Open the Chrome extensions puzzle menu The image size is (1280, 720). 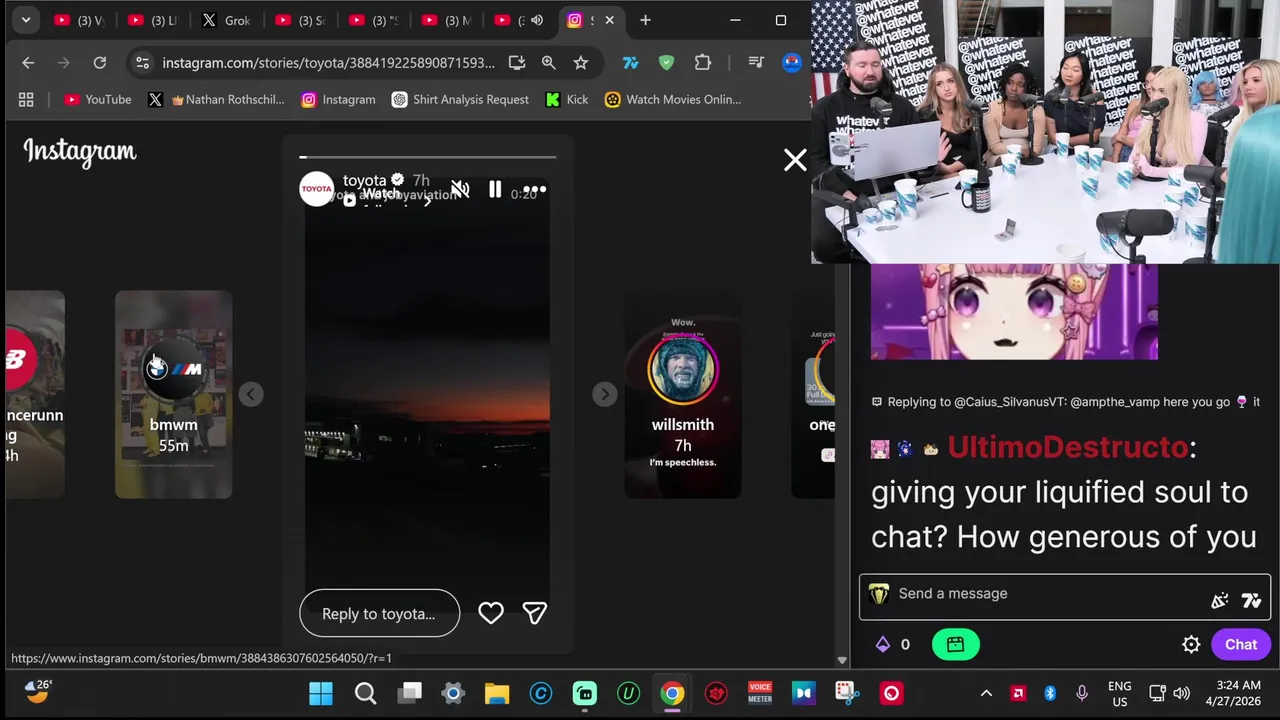point(703,63)
